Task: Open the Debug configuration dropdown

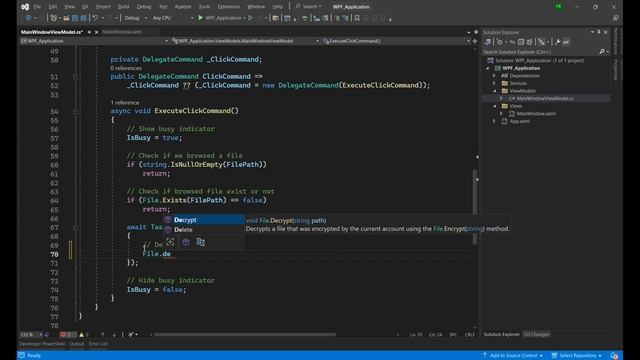Action: tap(136, 18)
